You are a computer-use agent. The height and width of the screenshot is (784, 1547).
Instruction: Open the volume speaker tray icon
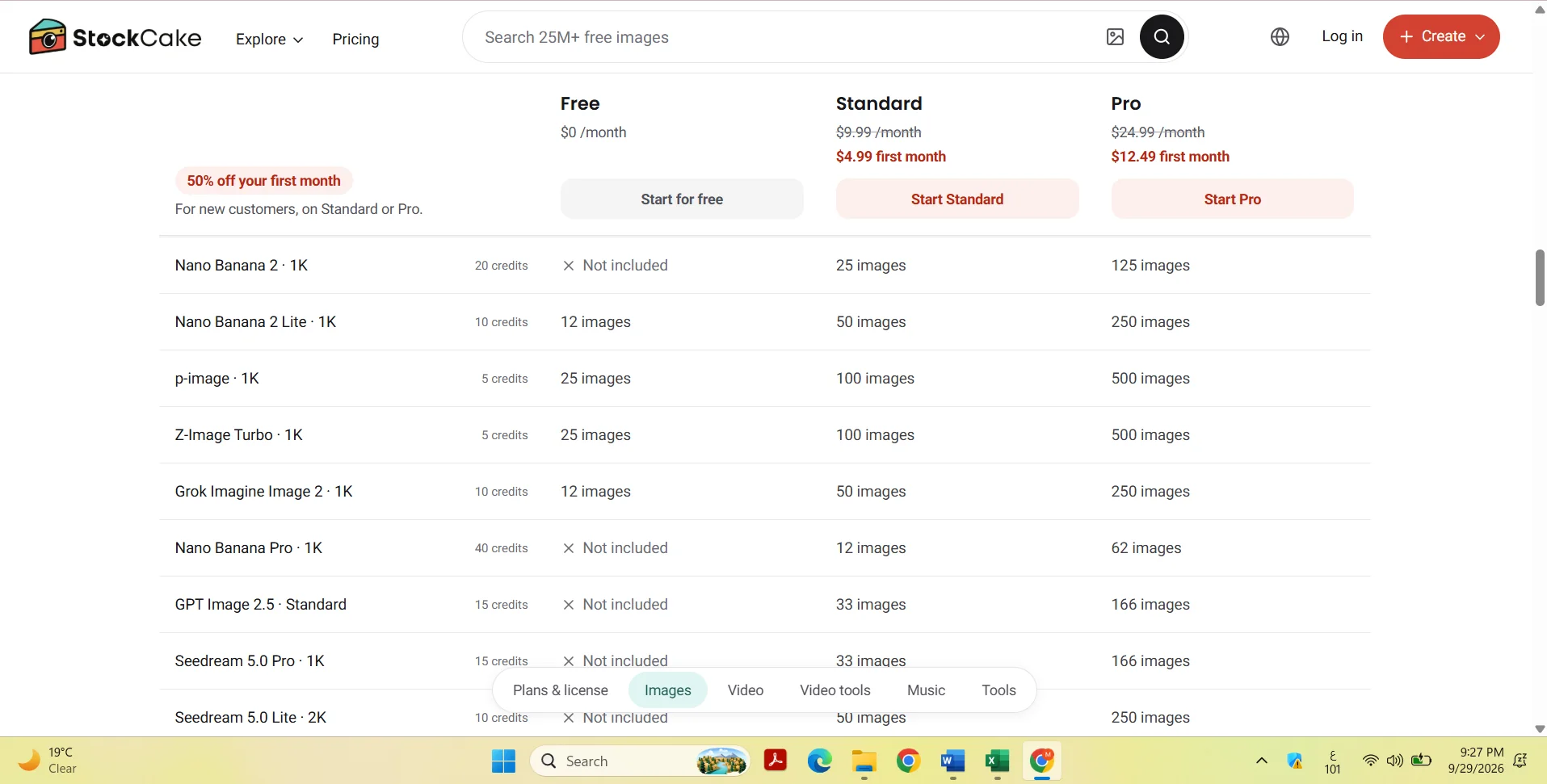point(1394,761)
